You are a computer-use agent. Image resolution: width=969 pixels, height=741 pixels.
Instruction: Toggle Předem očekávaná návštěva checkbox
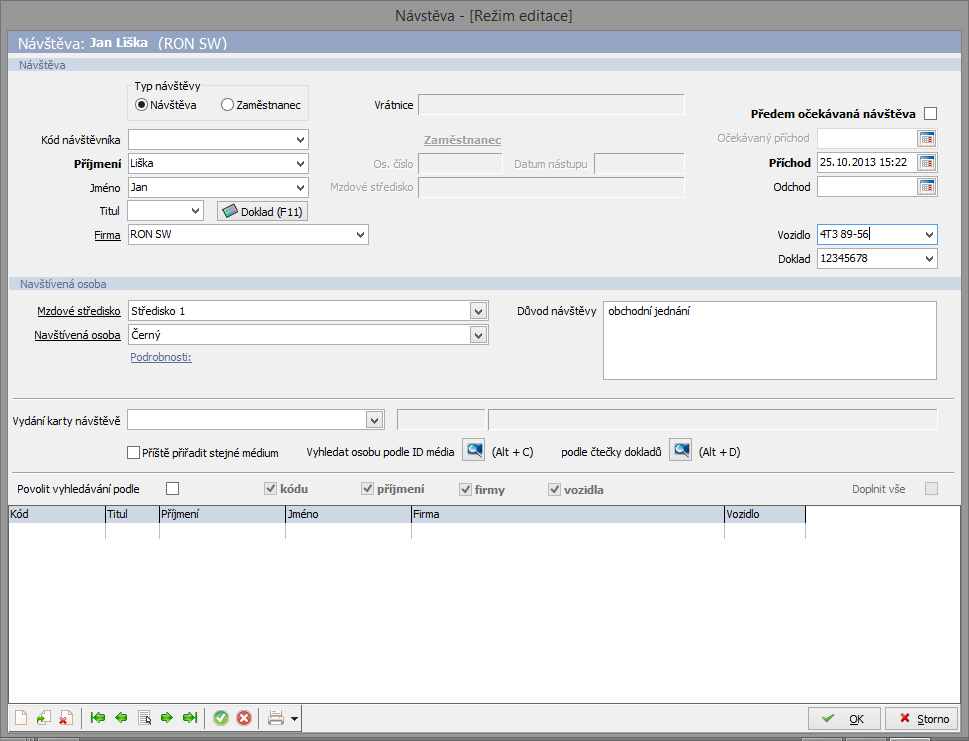click(x=930, y=114)
